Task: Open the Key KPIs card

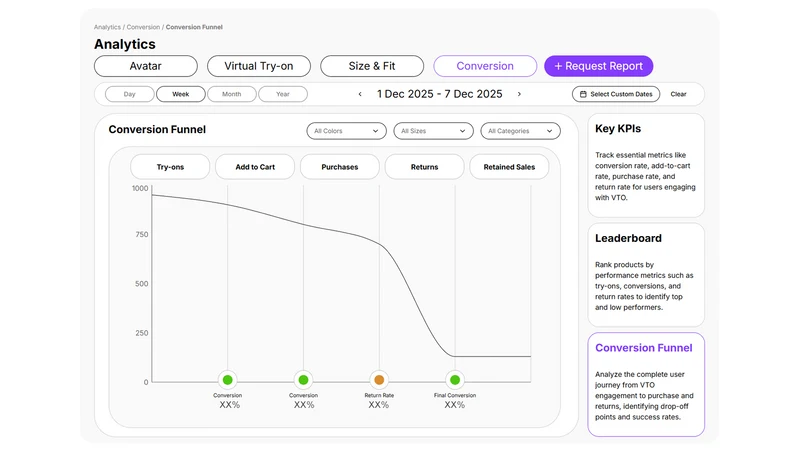Action: tap(646, 165)
